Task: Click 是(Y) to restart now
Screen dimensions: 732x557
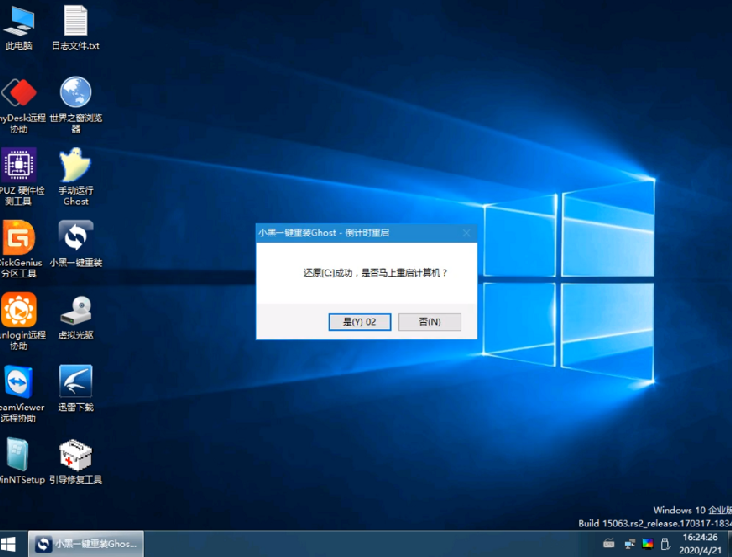Action: click(359, 321)
